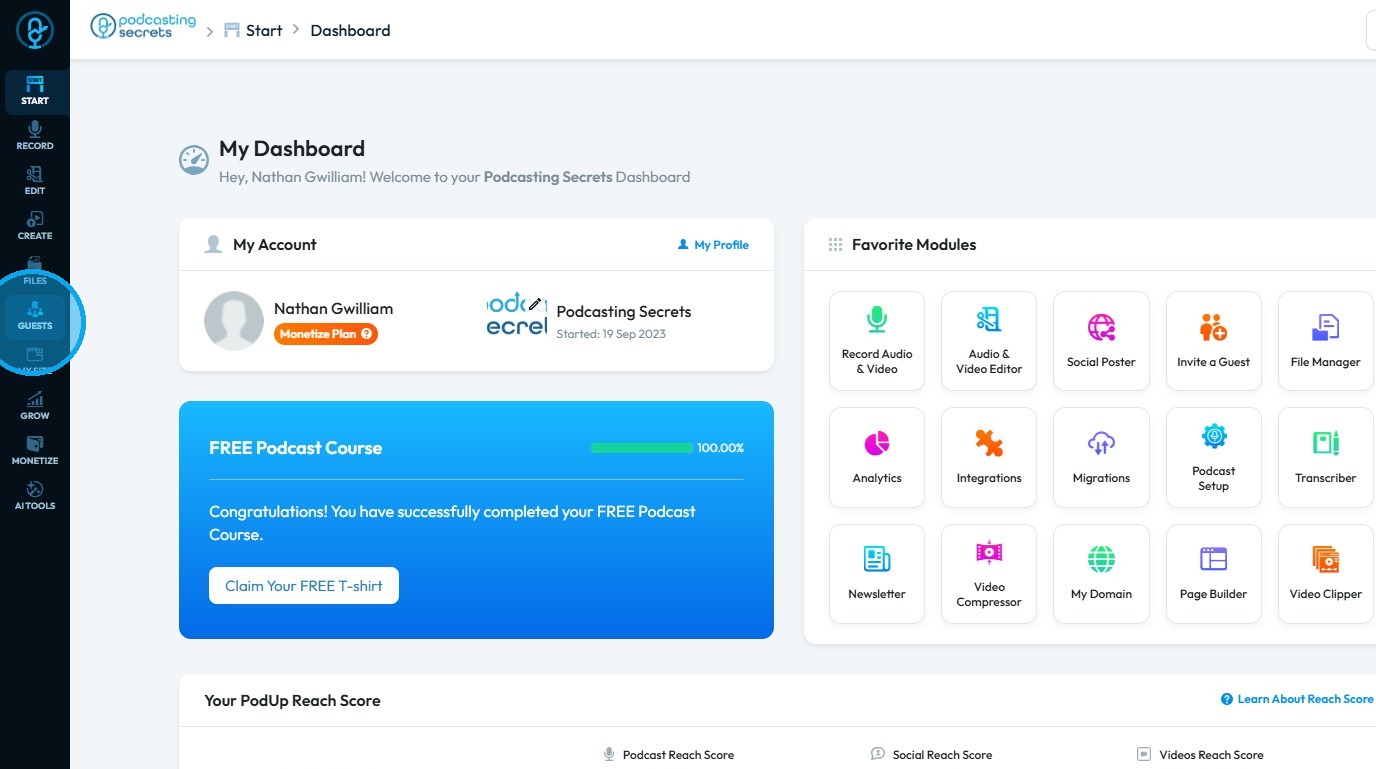The height and width of the screenshot is (769, 1376).
Task: Open the Record Audio & Video module
Action: click(x=877, y=340)
